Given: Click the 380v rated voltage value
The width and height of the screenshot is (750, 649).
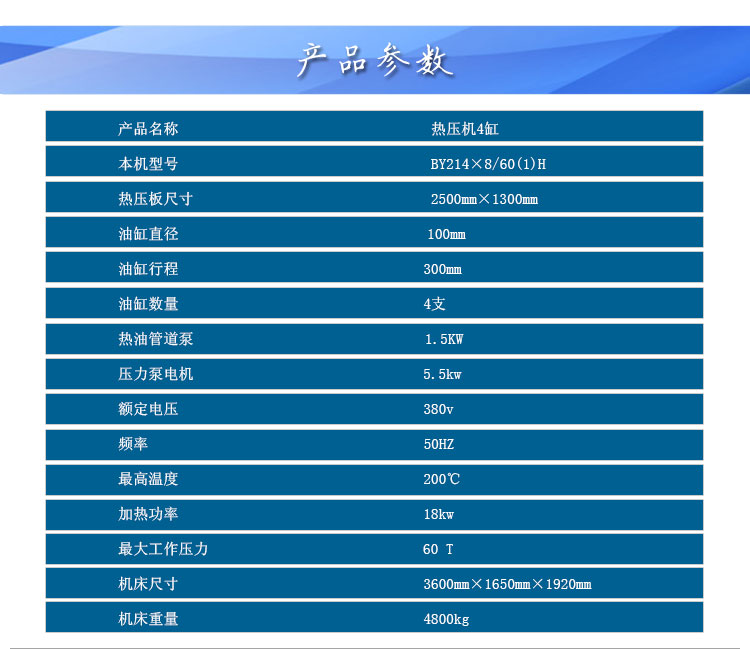Looking at the screenshot, I should point(438,409).
